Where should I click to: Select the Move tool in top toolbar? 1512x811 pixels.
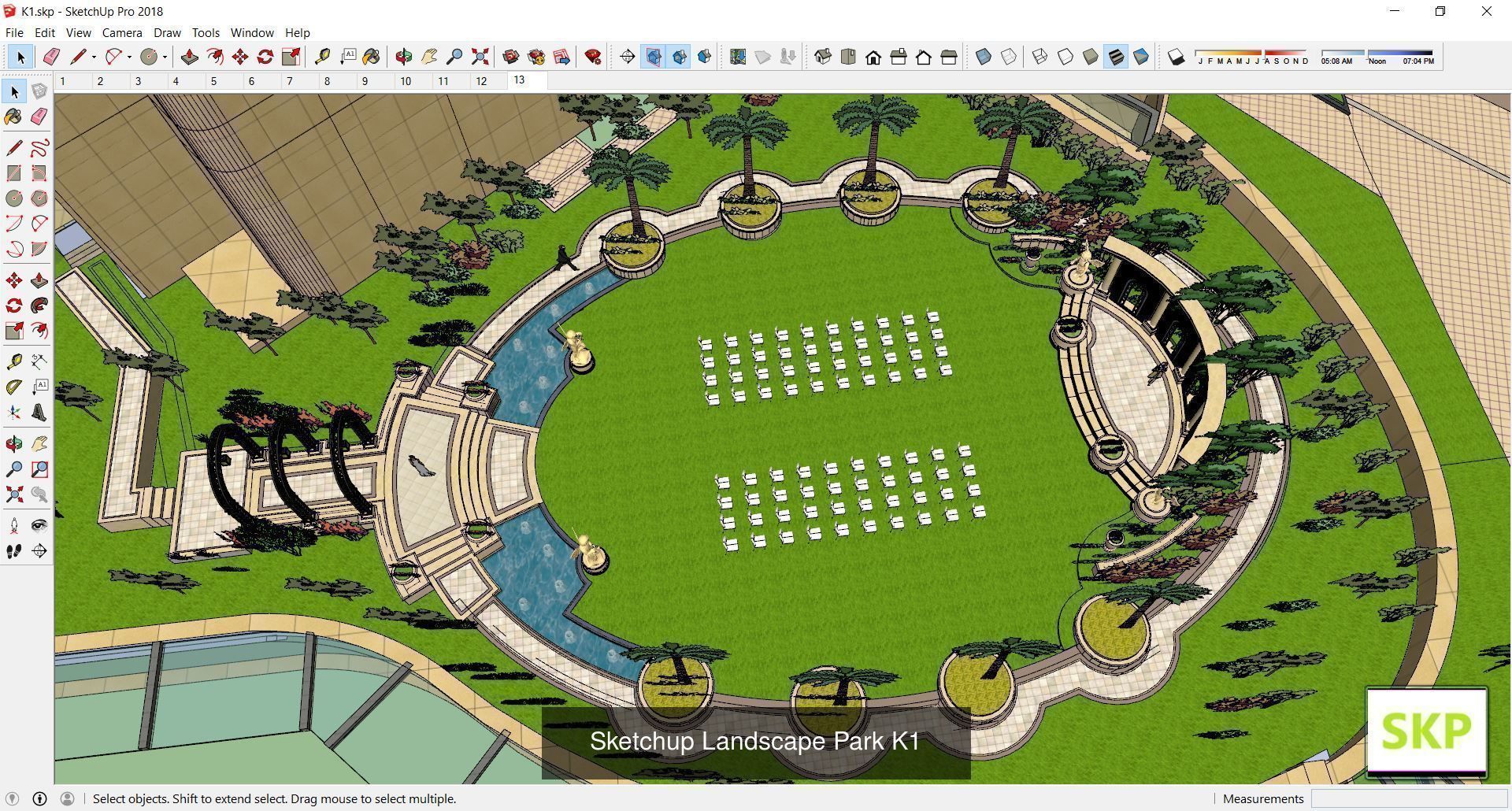(x=239, y=57)
